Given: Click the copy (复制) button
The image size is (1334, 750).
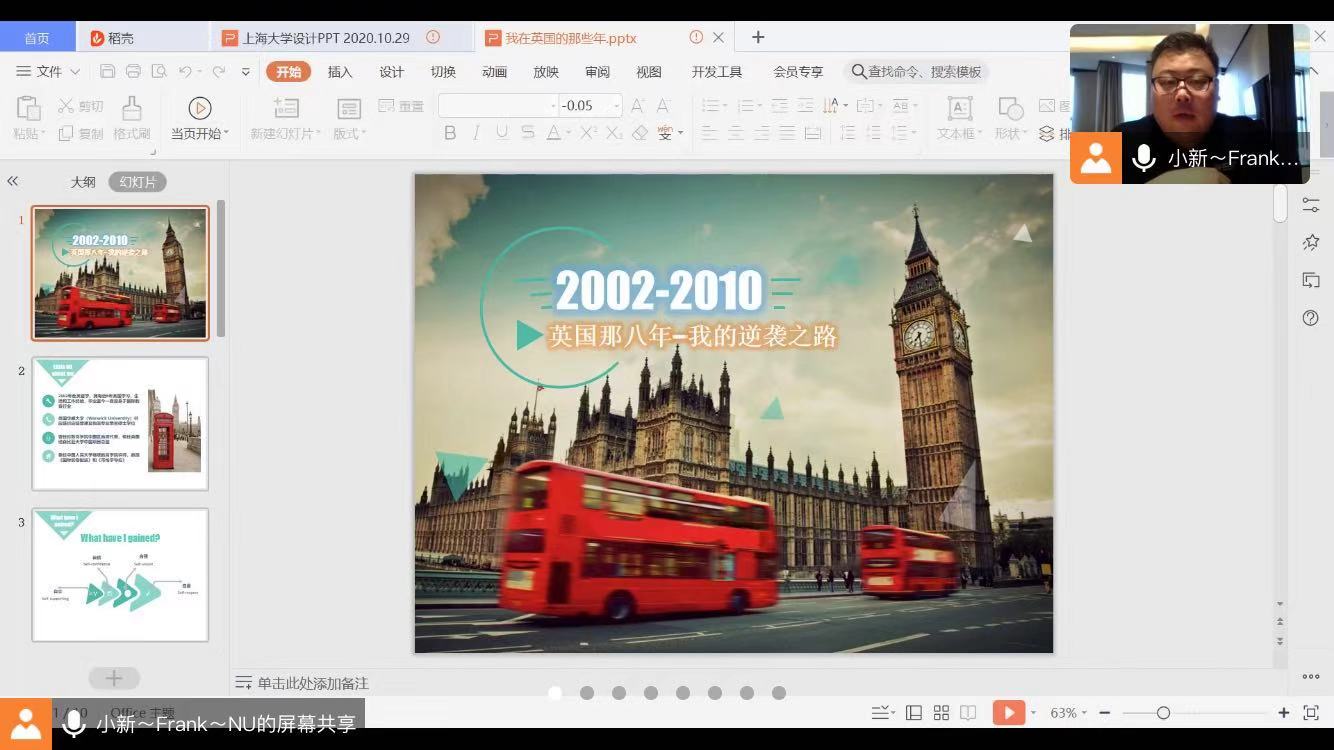Looking at the screenshot, I should click(x=80, y=133).
